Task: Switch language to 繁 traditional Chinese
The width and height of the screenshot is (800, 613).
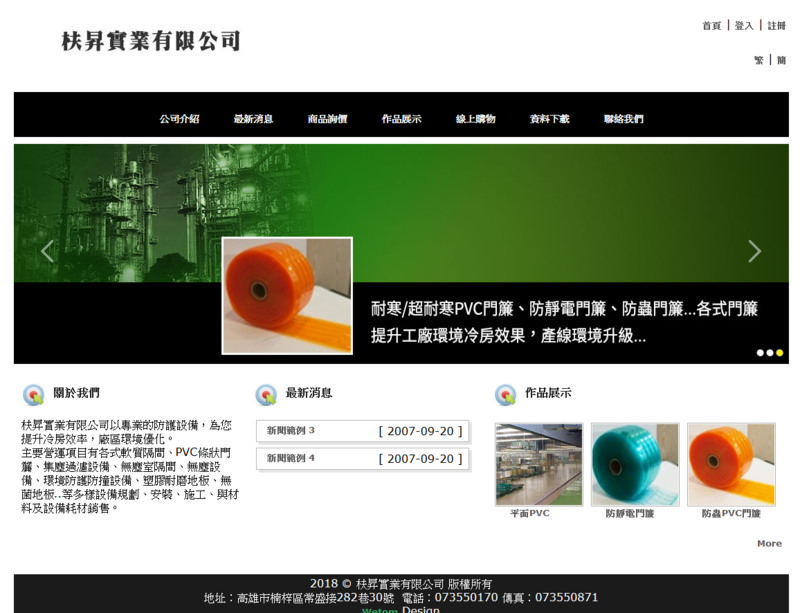Action: point(759,60)
